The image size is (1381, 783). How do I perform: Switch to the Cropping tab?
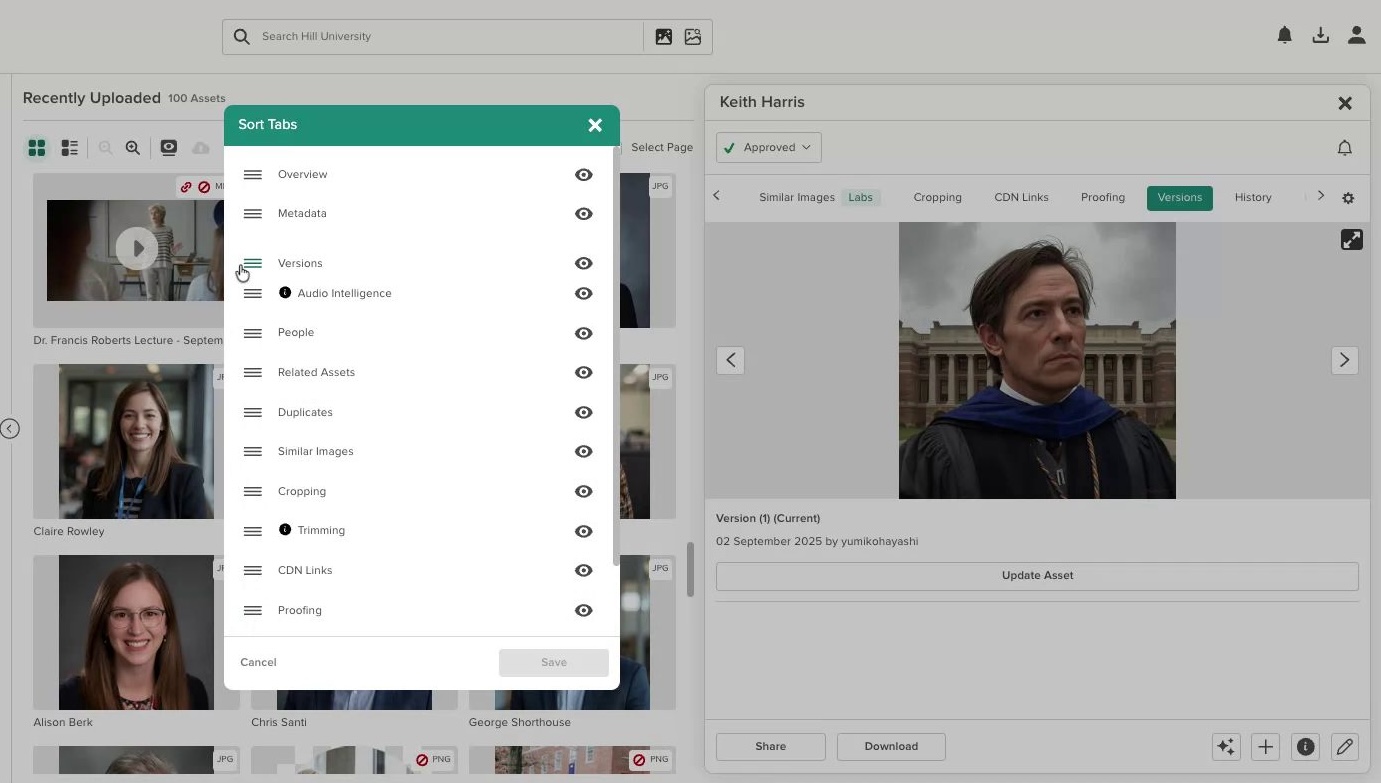pos(937,198)
